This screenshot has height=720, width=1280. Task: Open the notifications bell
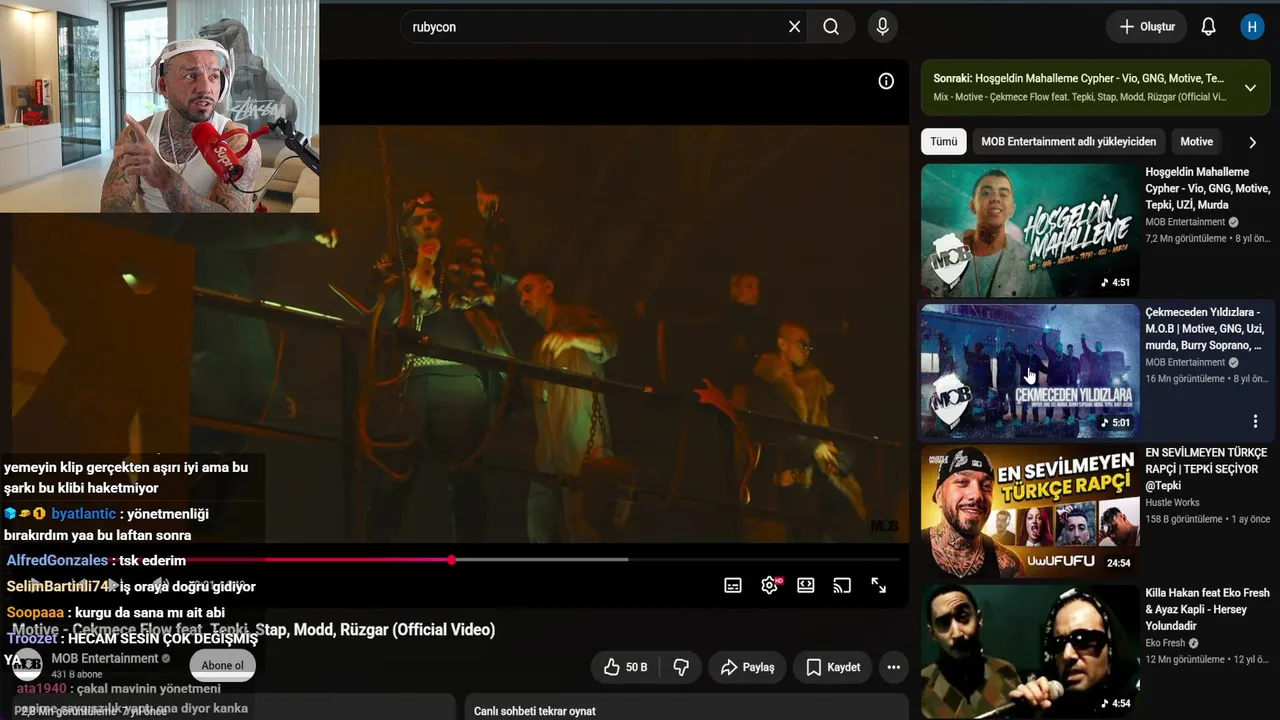pyautogui.click(x=1208, y=27)
